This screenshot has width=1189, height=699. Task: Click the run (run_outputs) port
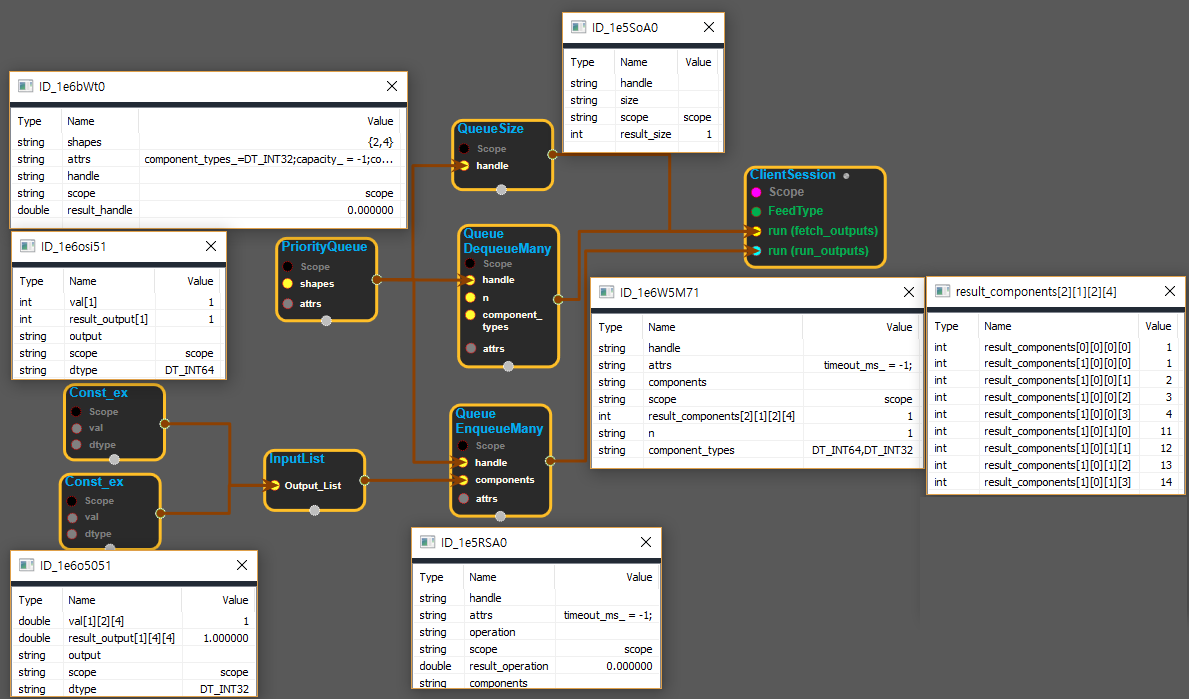click(x=757, y=251)
